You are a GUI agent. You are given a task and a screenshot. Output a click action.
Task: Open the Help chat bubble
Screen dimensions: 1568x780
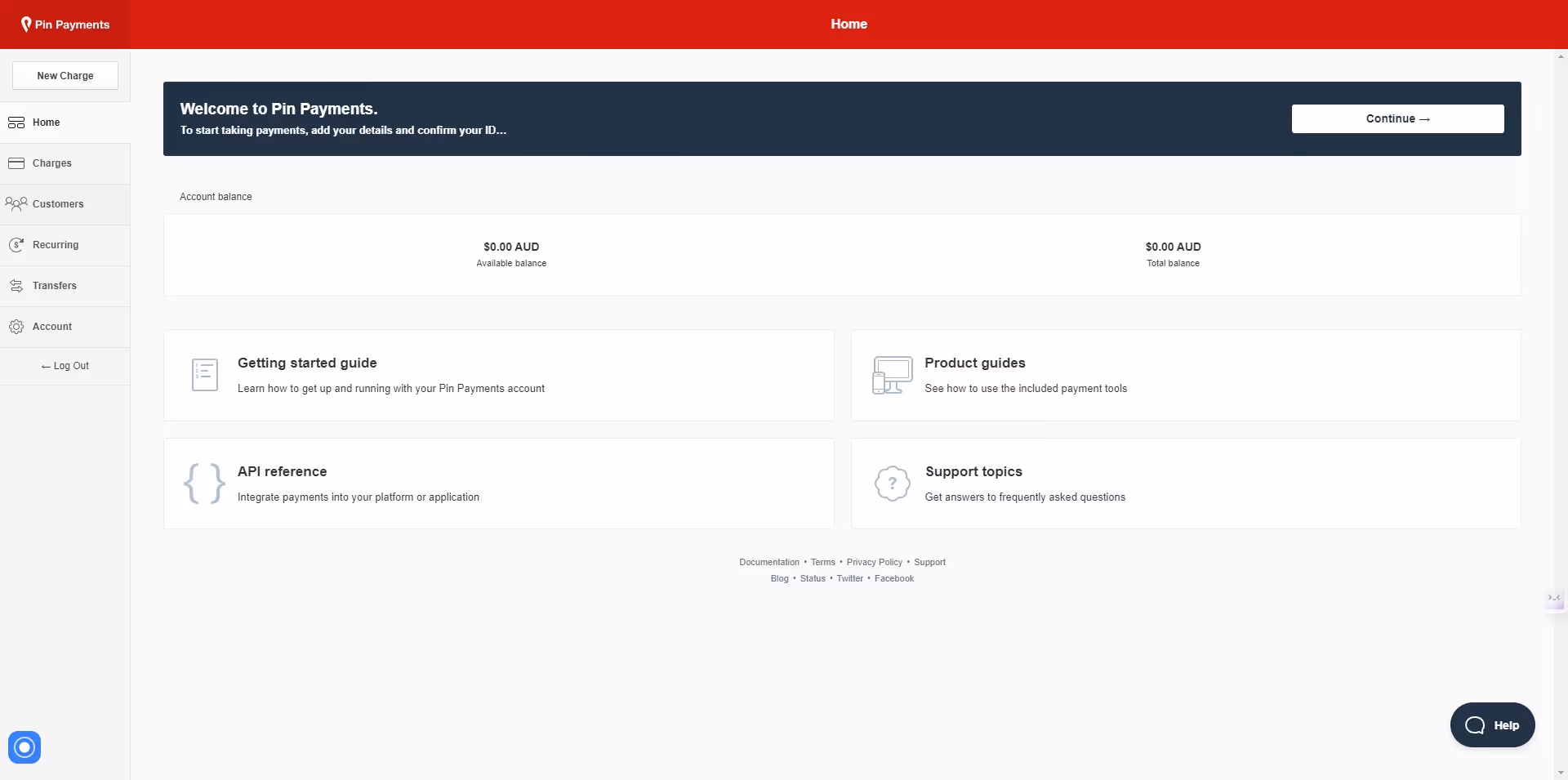[1492, 725]
